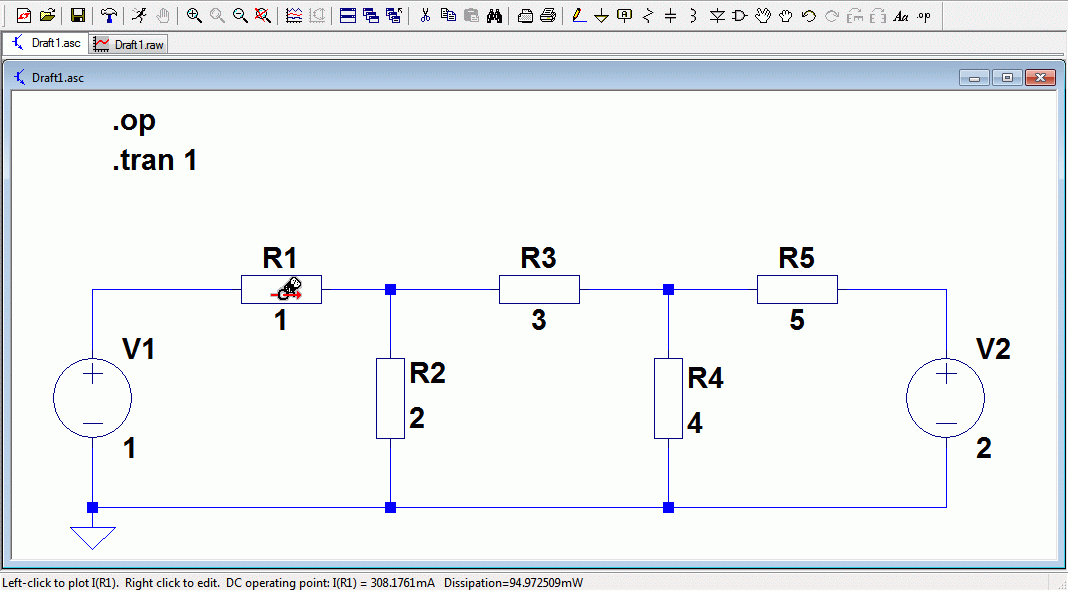Click the Run simulation icon
The width and height of the screenshot is (1068, 591).
point(140,15)
